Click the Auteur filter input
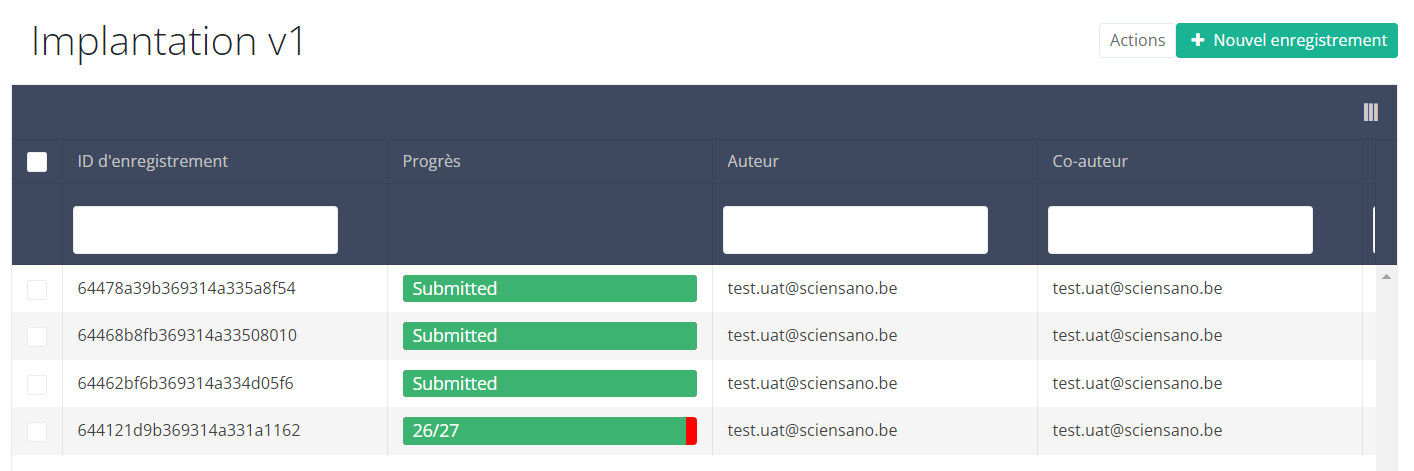The image size is (1414, 471). 855,230
